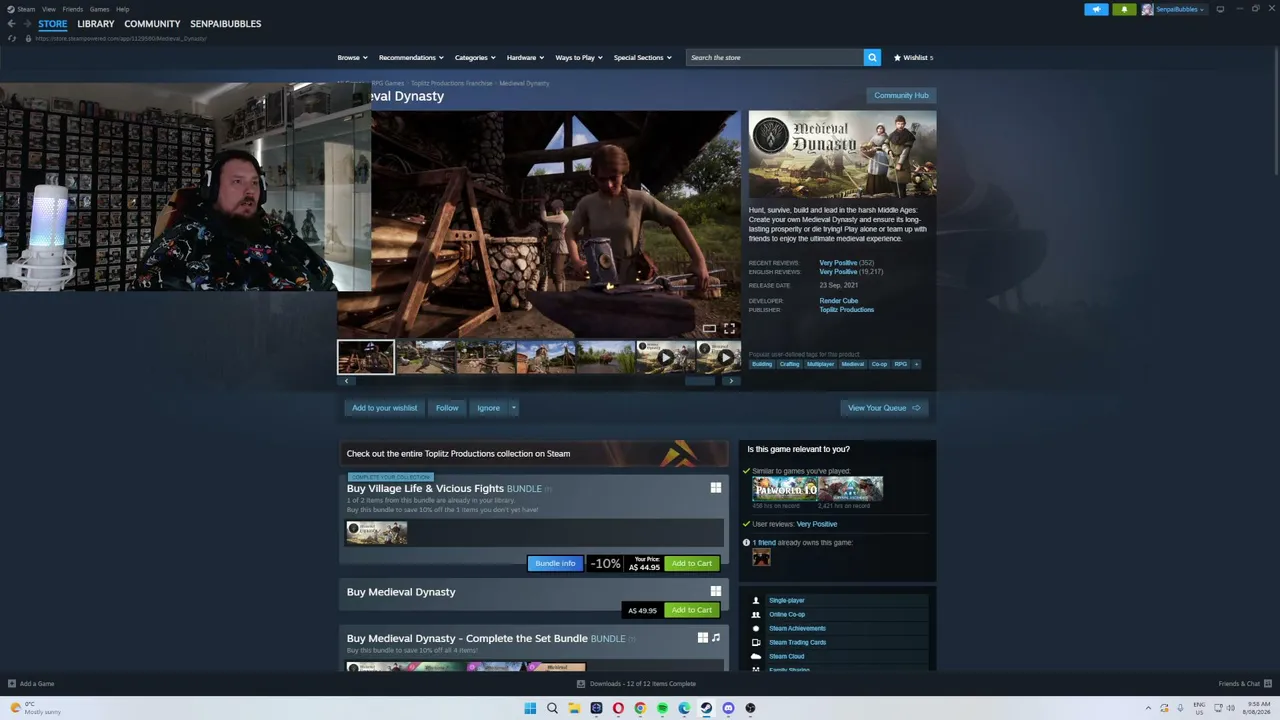Click the Add a Game plus icon

click(x=12, y=684)
